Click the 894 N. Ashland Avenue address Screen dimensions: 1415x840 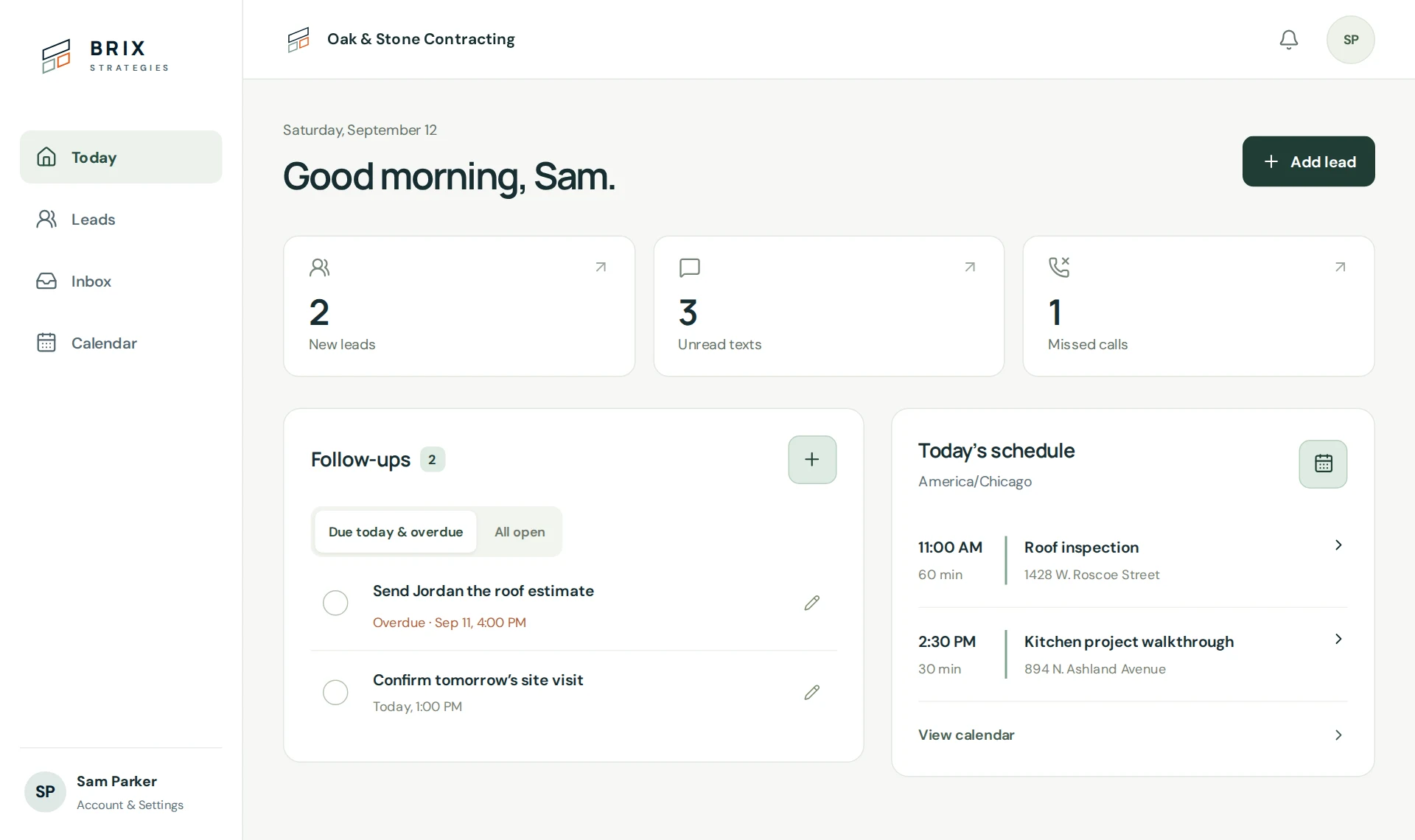[1095, 669]
